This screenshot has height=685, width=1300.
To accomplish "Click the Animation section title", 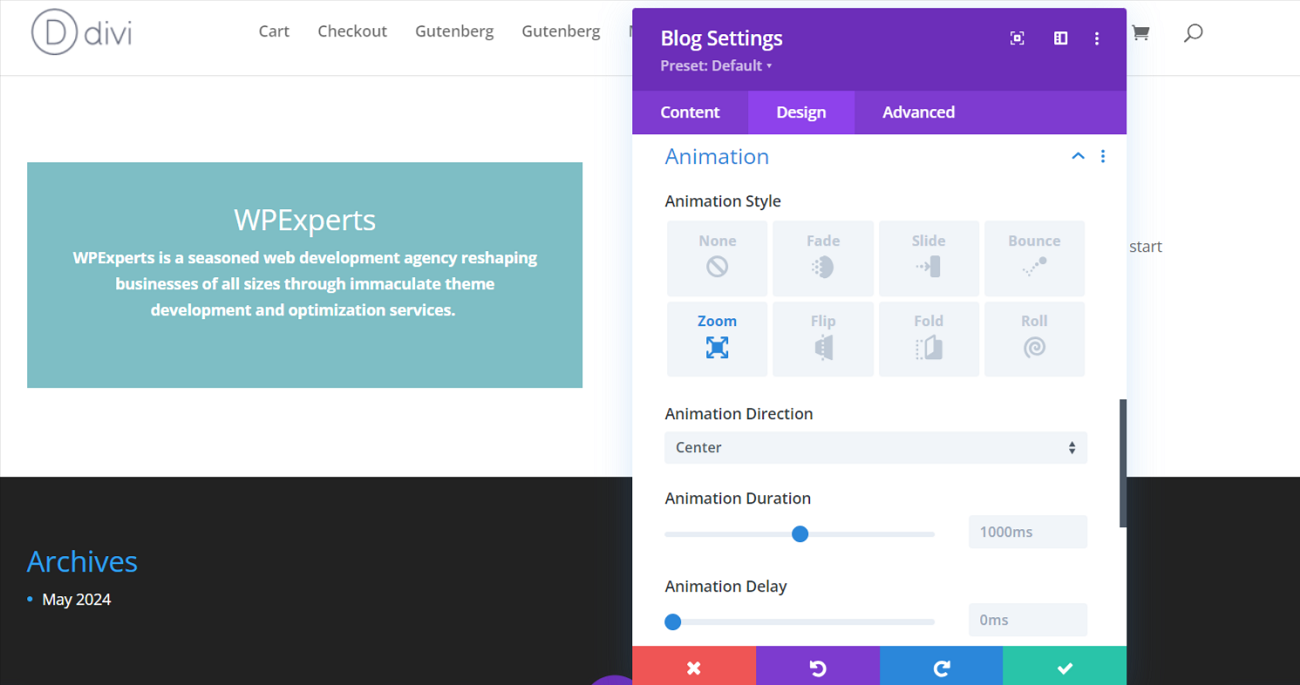I will (x=717, y=156).
